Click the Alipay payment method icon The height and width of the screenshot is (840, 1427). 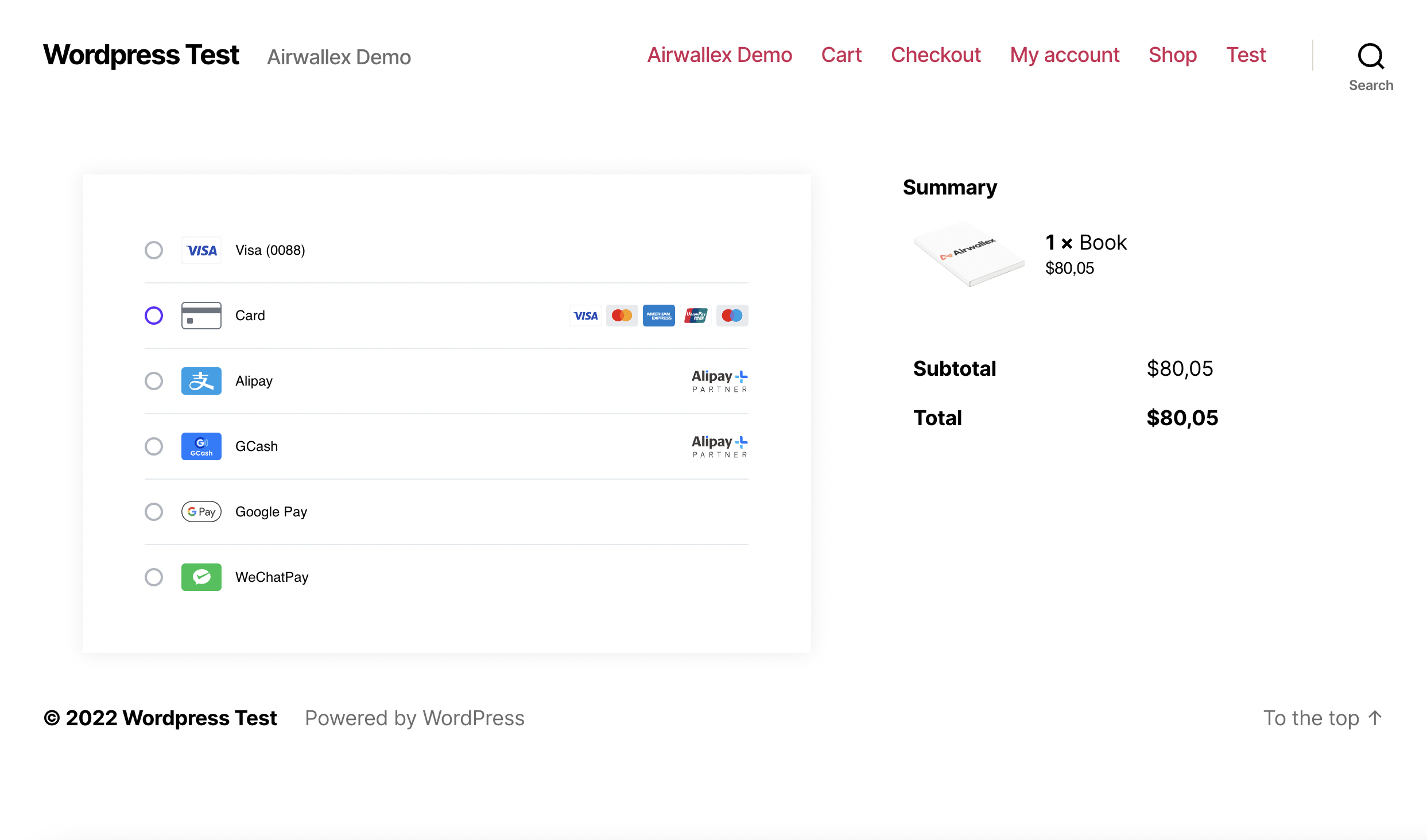tap(201, 380)
